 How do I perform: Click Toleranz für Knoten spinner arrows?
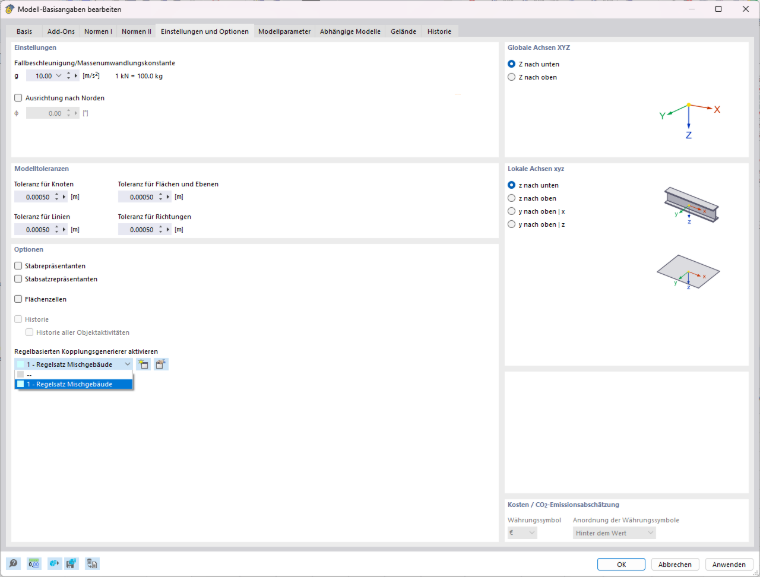57,197
